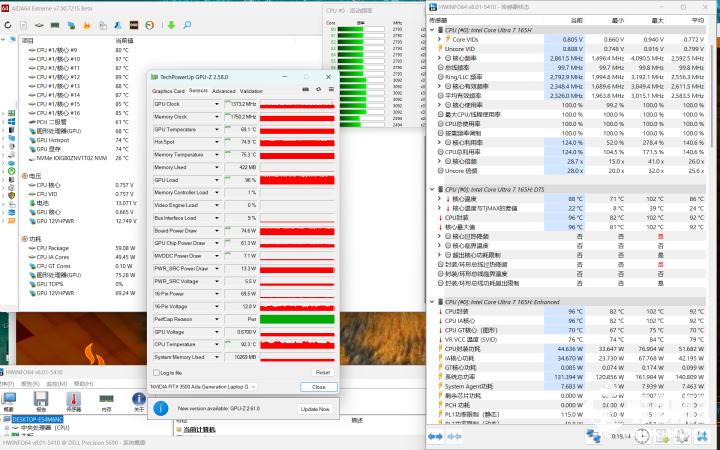720x450 pixels.
Task: Collapse the CPU [#0] Enhanced group
Action: pyautogui.click(x=432, y=302)
